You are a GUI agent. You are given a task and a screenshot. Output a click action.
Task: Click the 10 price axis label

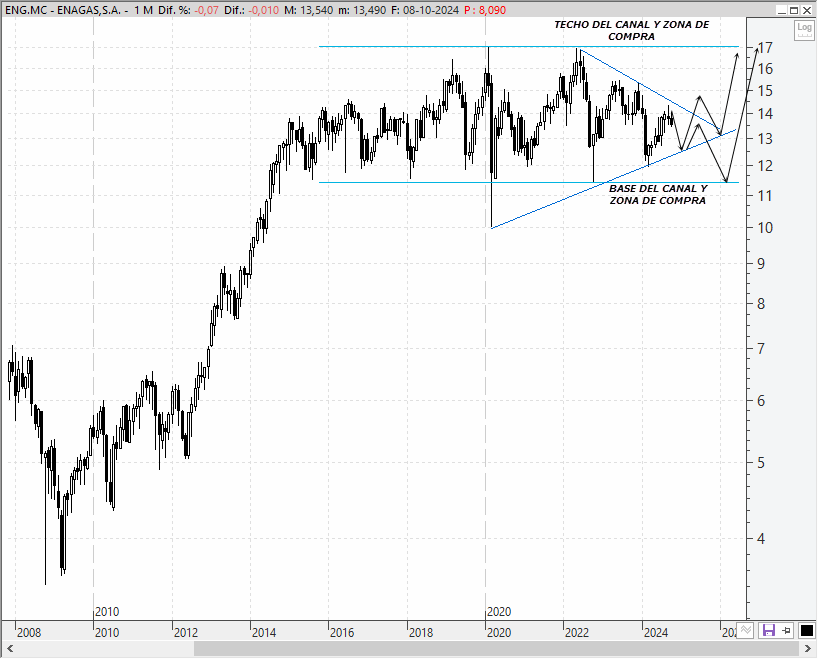[x=765, y=227]
